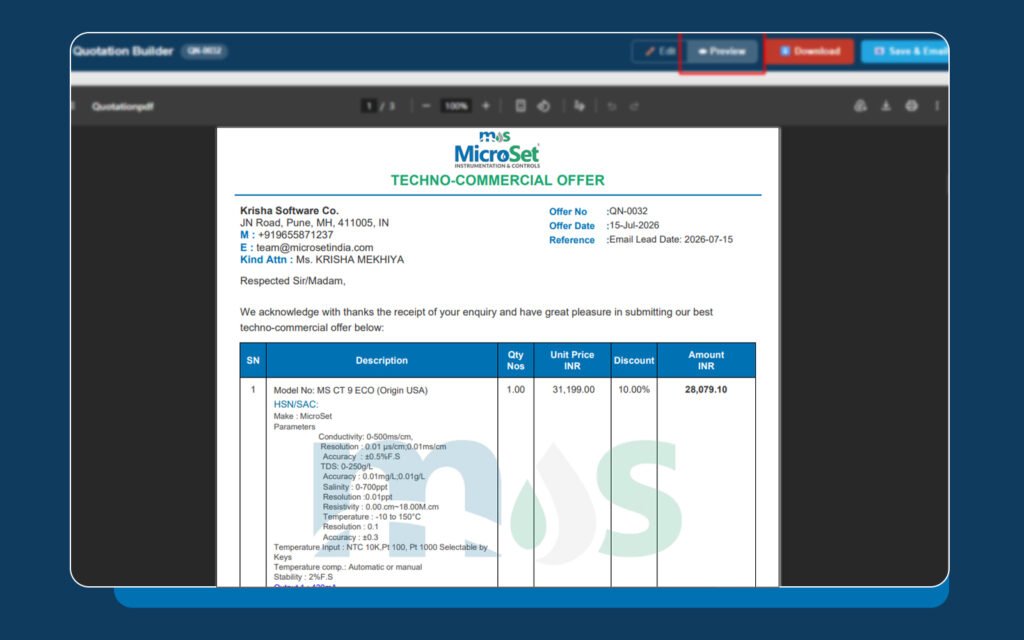The height and width of the screenshot is (640, 1024).
Task: Click the 10.00% discount cell
Action: tap(633, 390)
